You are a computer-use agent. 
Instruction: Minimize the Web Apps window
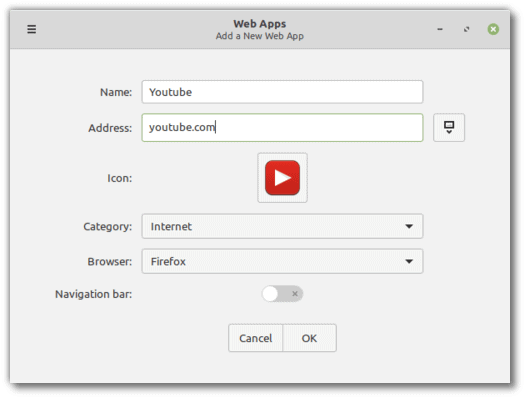pos(440,29)
